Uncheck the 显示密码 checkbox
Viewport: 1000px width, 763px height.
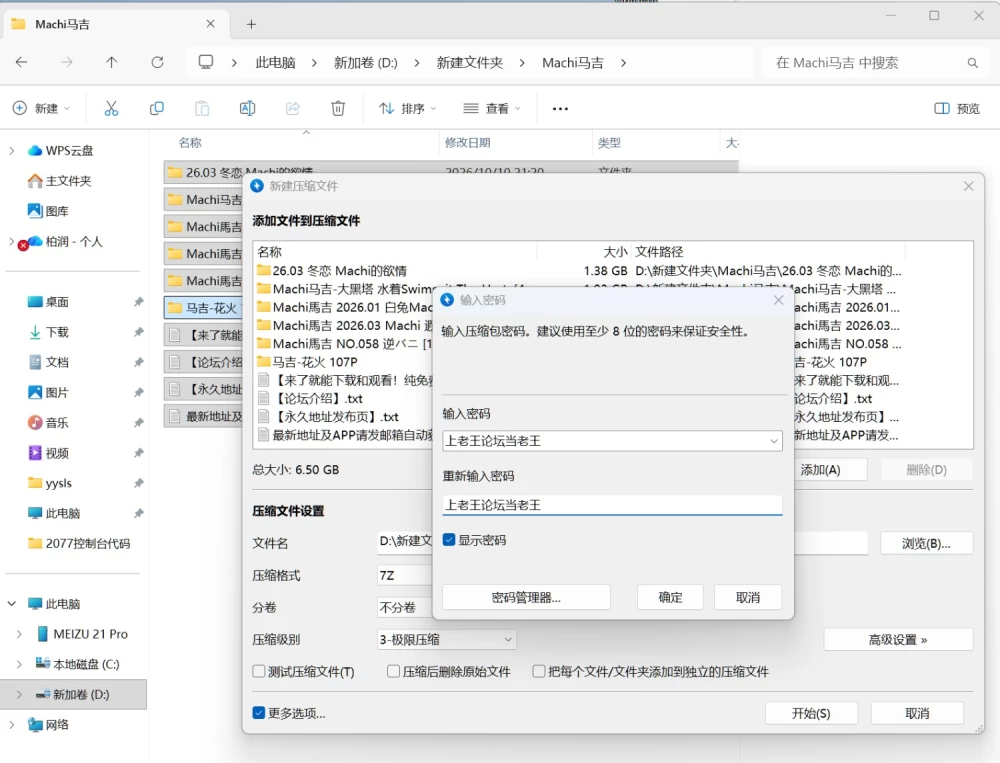click(449, 540)
